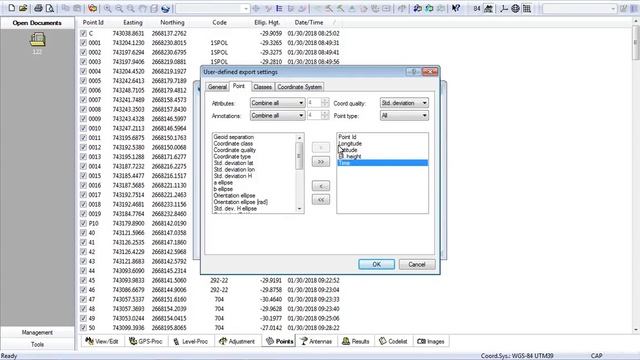Open the Annotations 'Combine all' dropdown

click(x=278, y=116)
